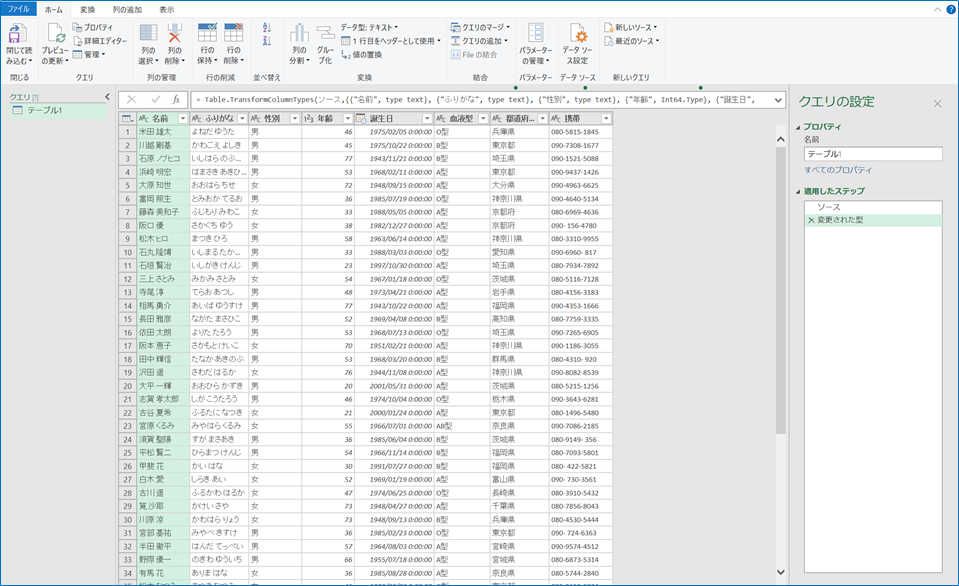This screenshot has width=959, height=586.
Task: Refresh preview with プレビューの更新 icon
Action: point(55,34)
